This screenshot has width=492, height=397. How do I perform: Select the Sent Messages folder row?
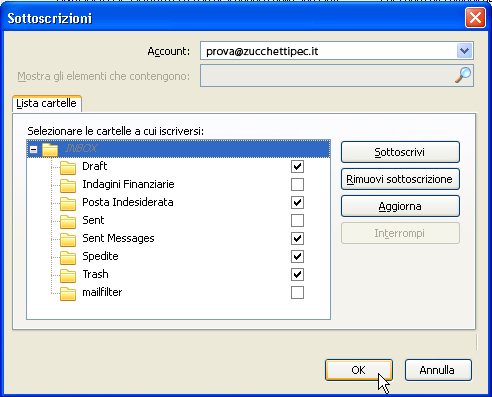pos(178,238)
